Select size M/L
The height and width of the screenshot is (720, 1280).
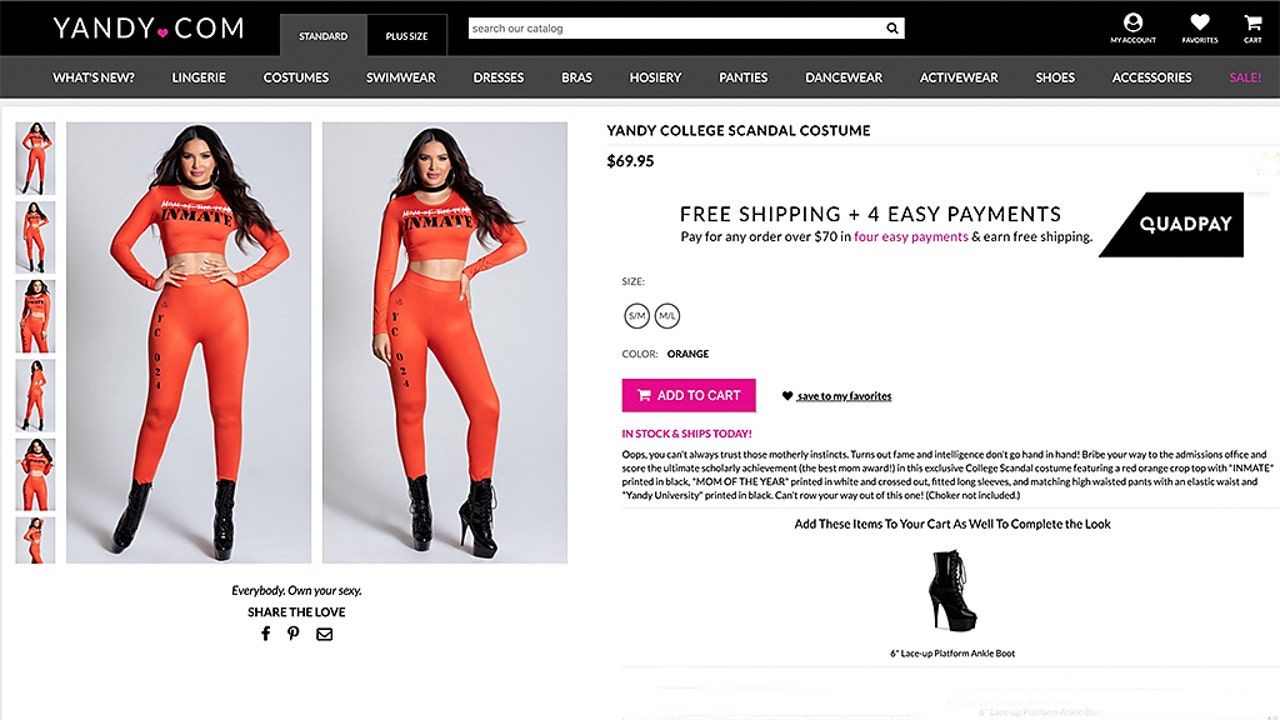pos(667,317)
